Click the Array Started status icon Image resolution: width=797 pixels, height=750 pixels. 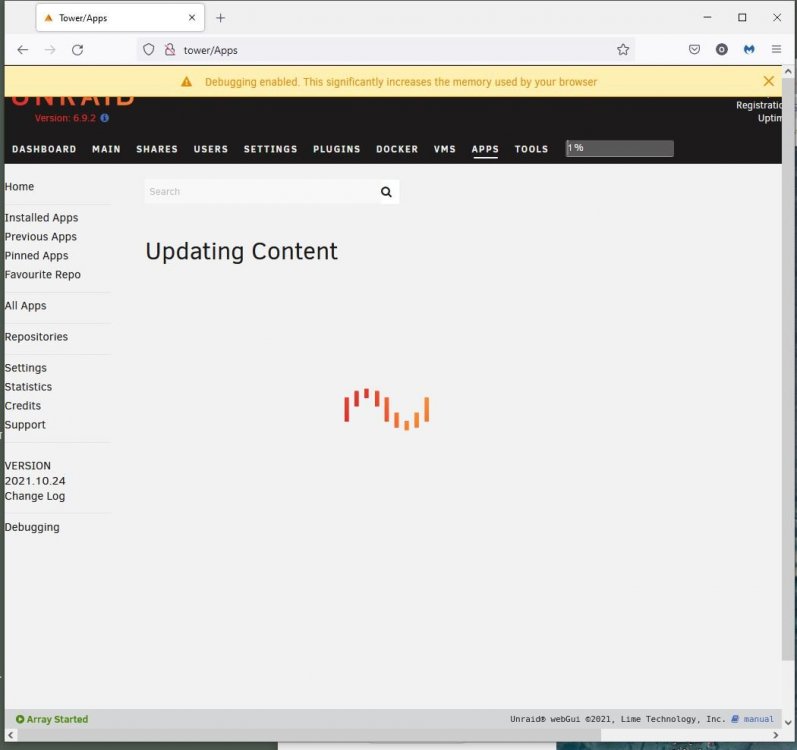20,719
